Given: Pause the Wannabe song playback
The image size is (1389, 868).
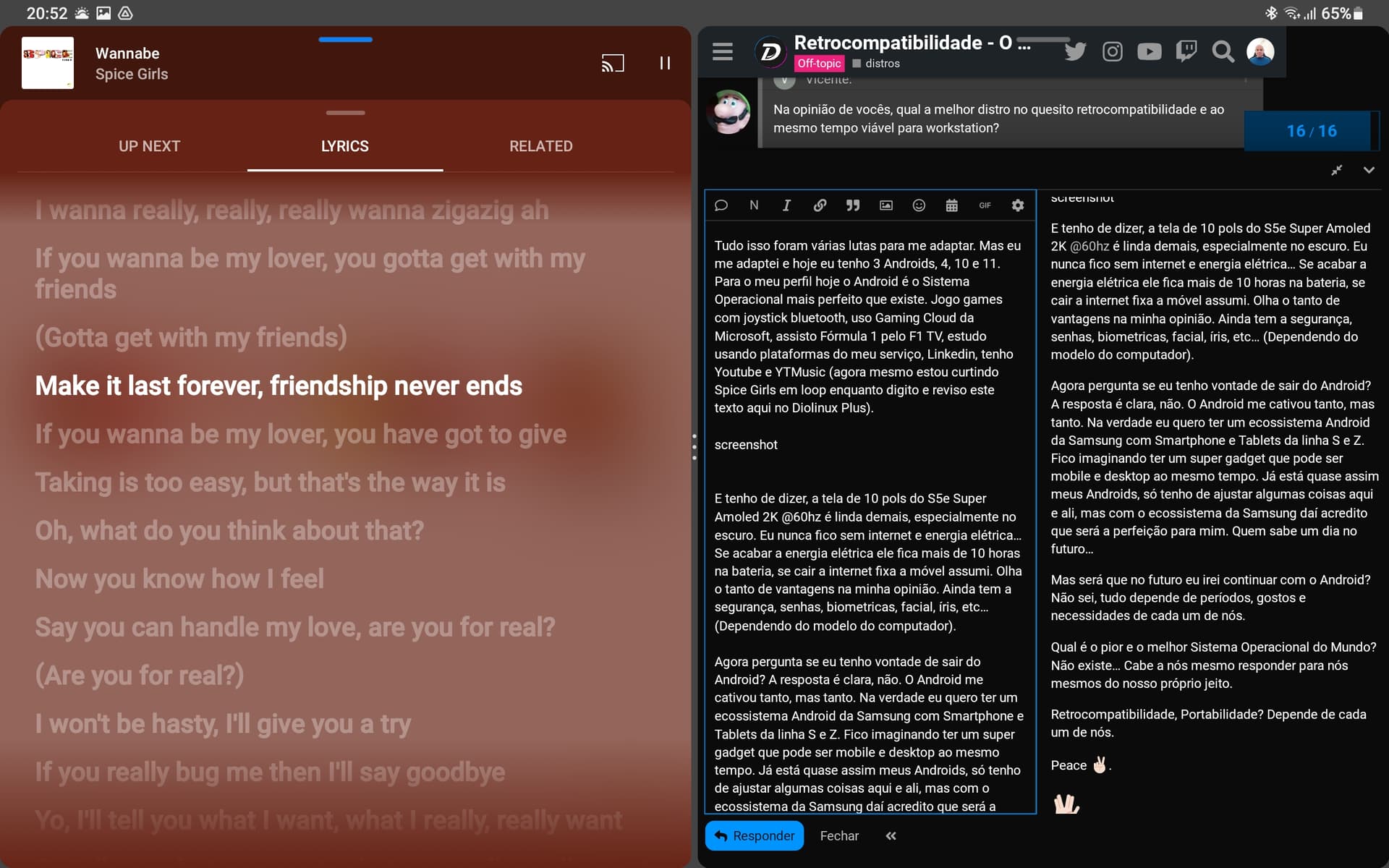Looking at the screenshot, I should click(664, 64).
